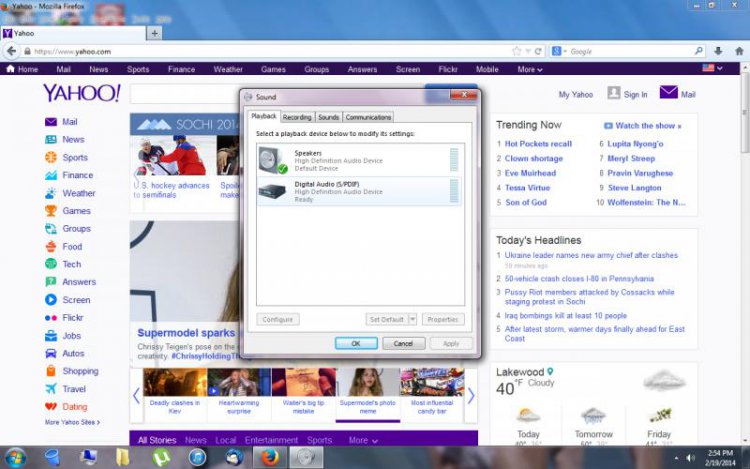Click the News icon in the Yahoo sidebar
Image resolution: width=750 pixels, height=469 pixels.
click(x=51, y=140)
